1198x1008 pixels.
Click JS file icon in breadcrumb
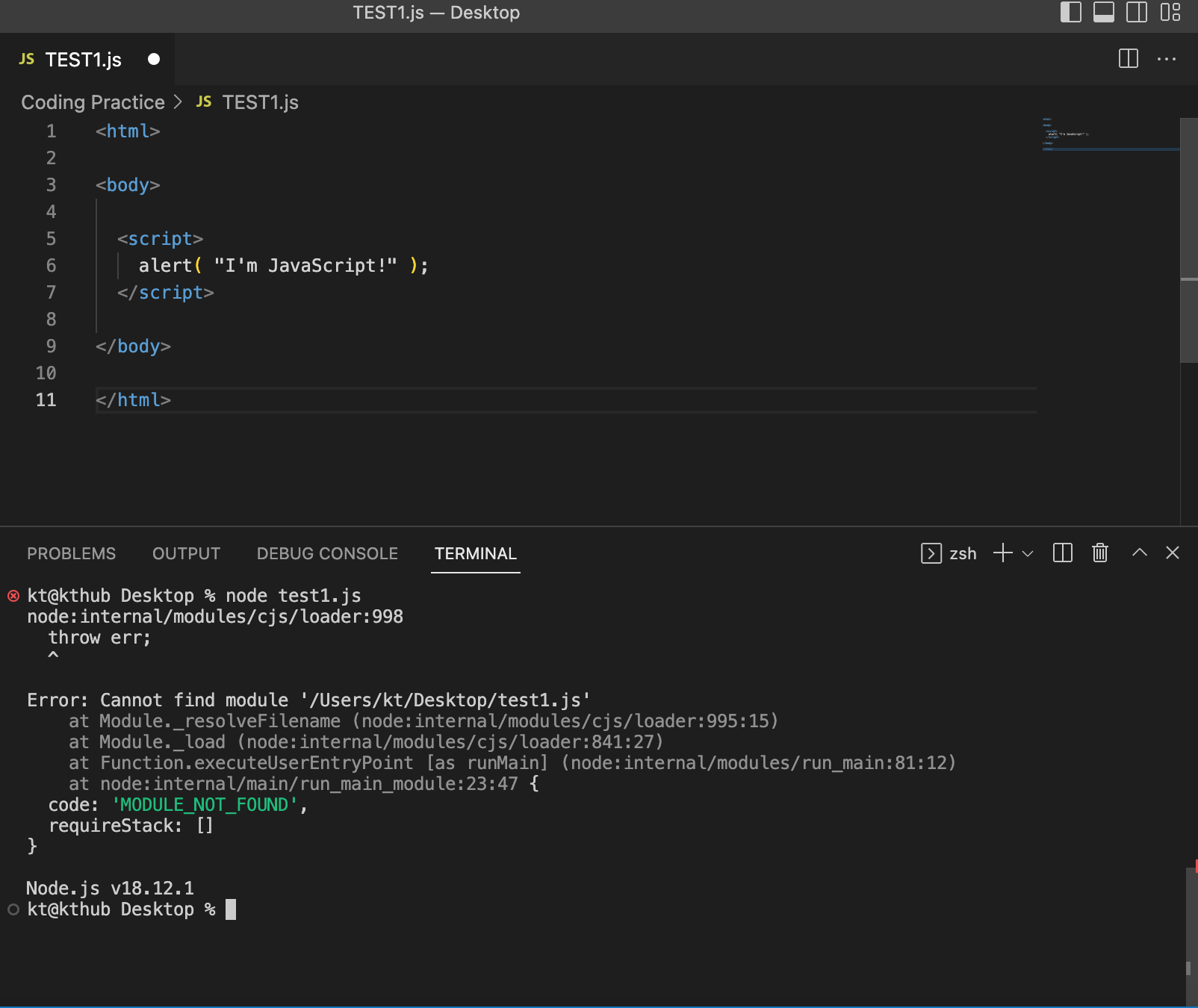(x=204, y=102)
